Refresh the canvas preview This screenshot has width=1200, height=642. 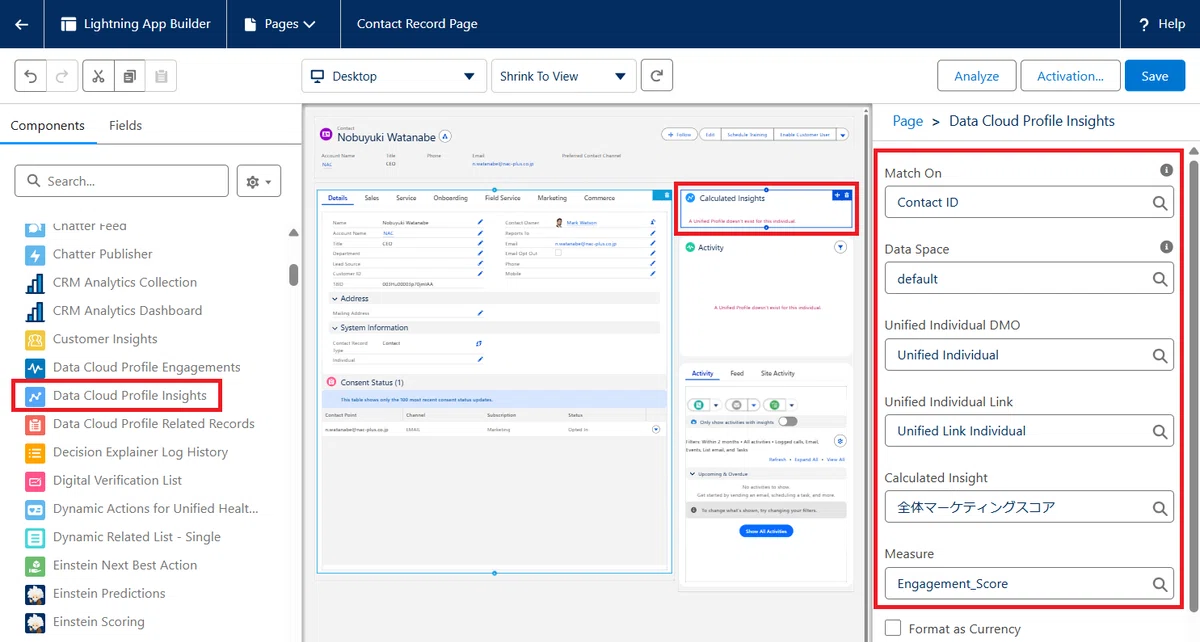click(657, 76)
